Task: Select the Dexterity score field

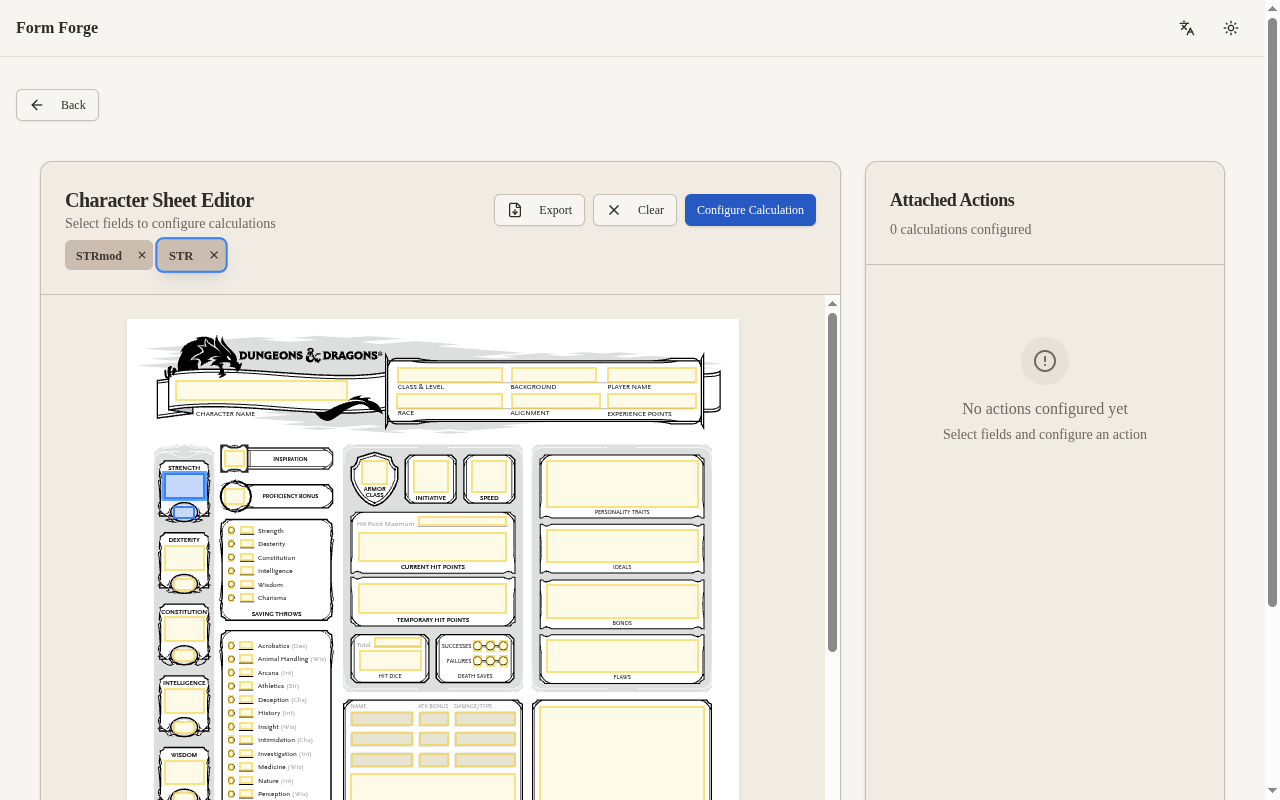Action: (x=184, y=558)
